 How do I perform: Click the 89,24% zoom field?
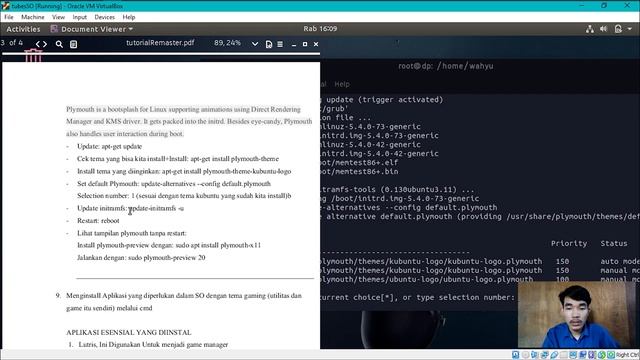click(x=227, y=43)
